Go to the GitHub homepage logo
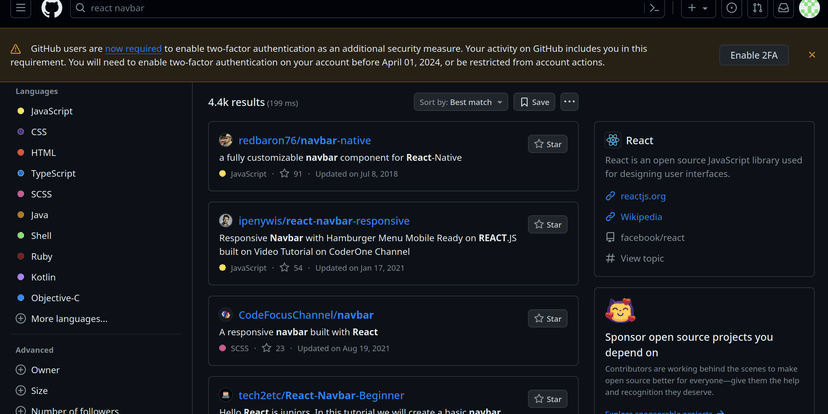 tap(52, 7)
